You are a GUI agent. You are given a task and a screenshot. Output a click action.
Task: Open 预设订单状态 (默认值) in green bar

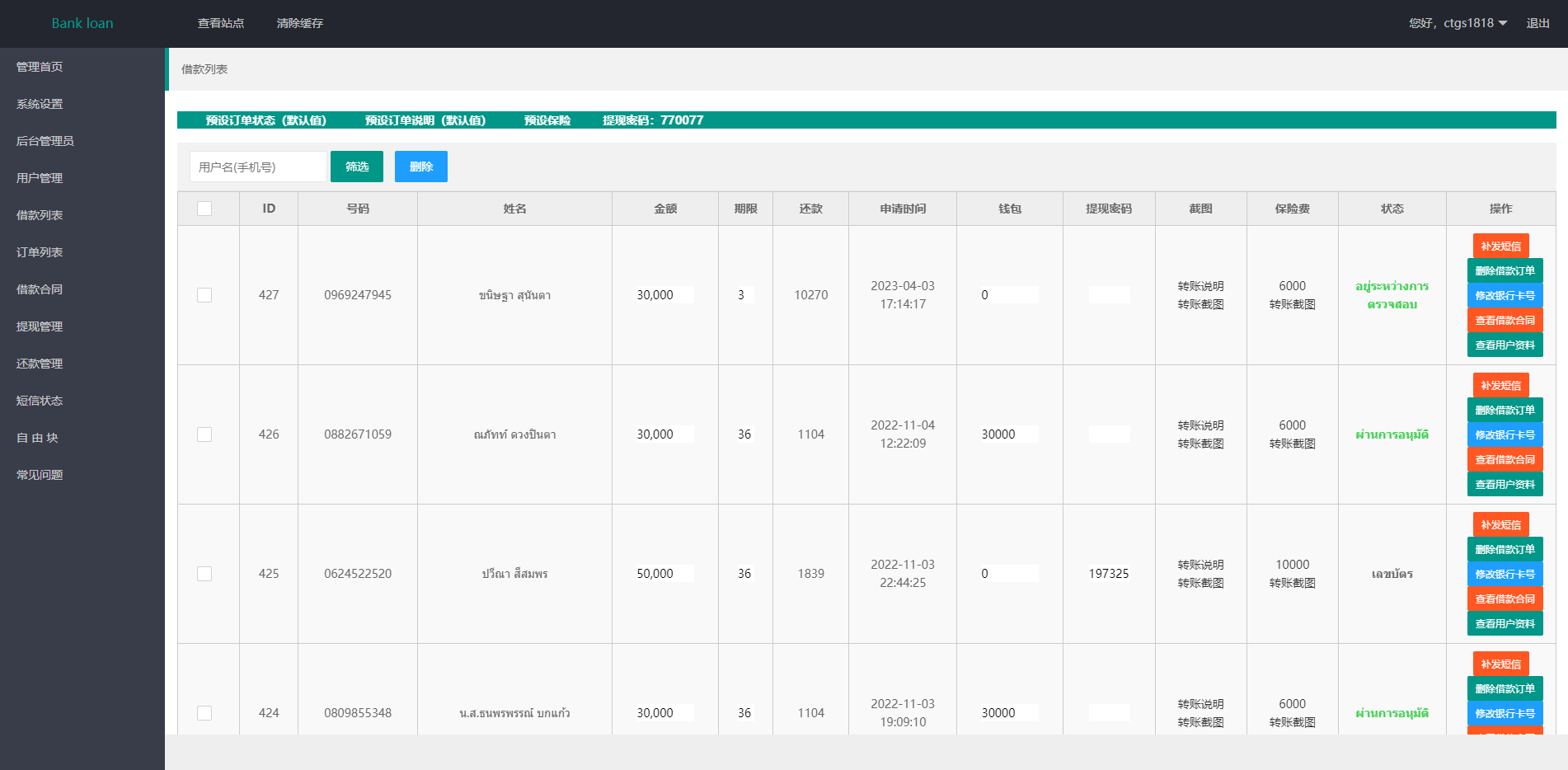[x=265, y=120]
